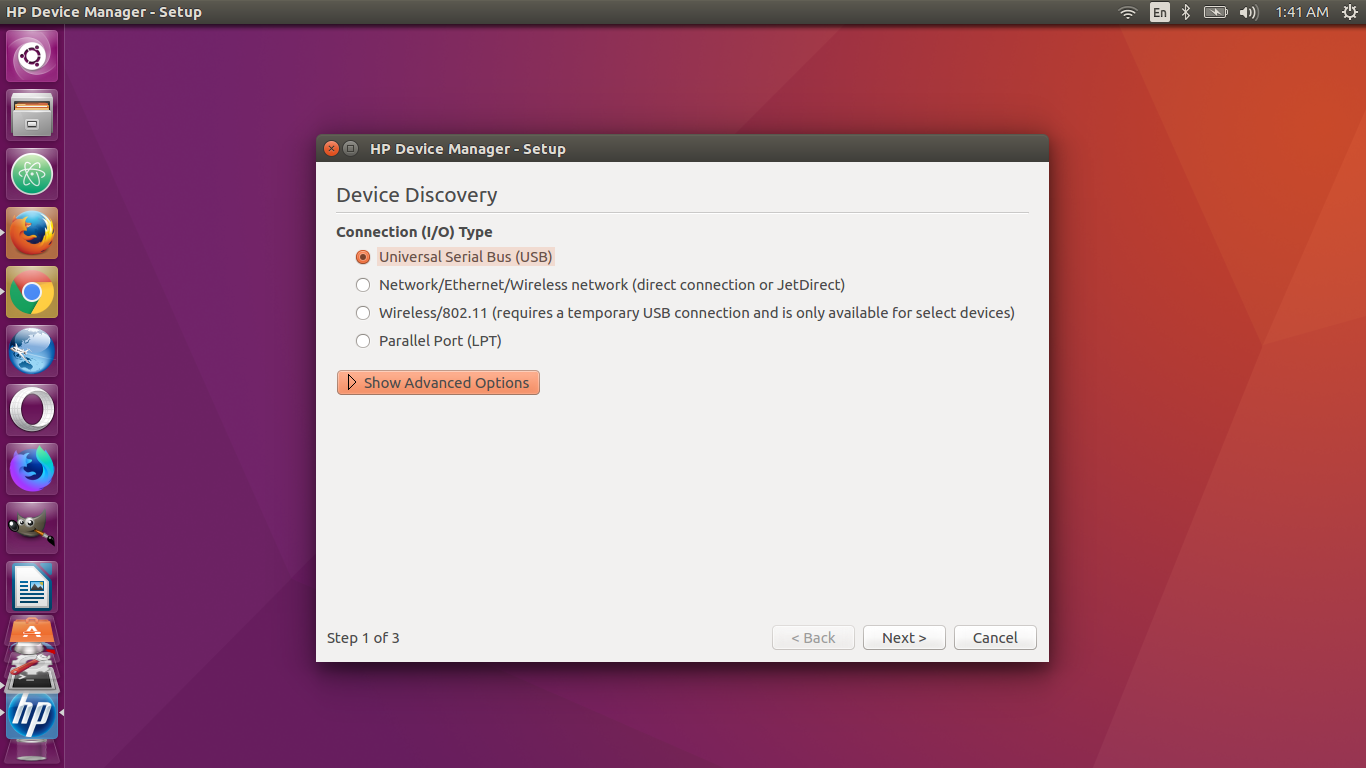
Task: Launch the Files file manager from the dock
Action: click(x=32, y=115)
